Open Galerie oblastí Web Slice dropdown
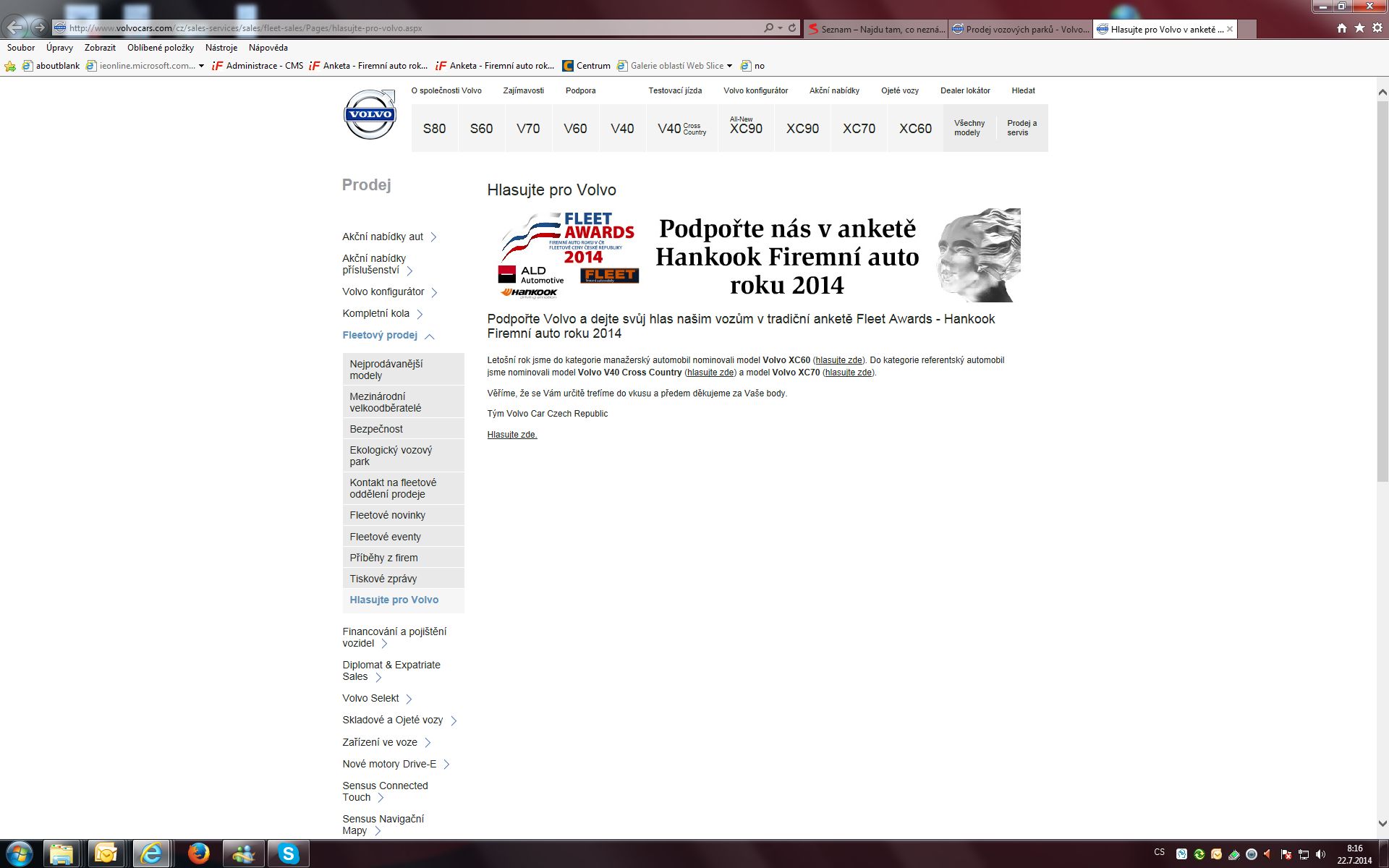Image resolution: width=1389 pixels, height=868 pixels. point(729,66)
